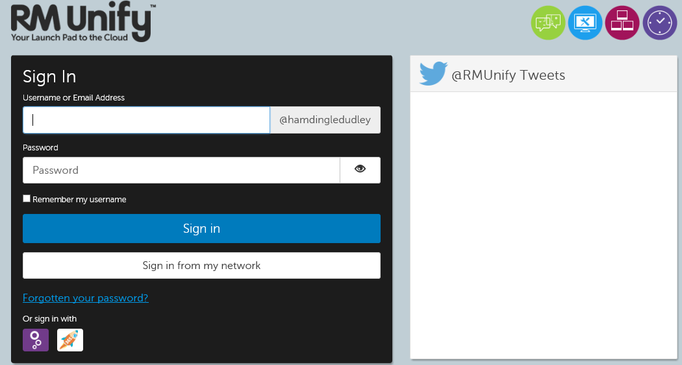Image resolution: width=682 pixels, height=365 pixels.
Task: Click the Sign In panel heading
Action: [x=49, y=77]
